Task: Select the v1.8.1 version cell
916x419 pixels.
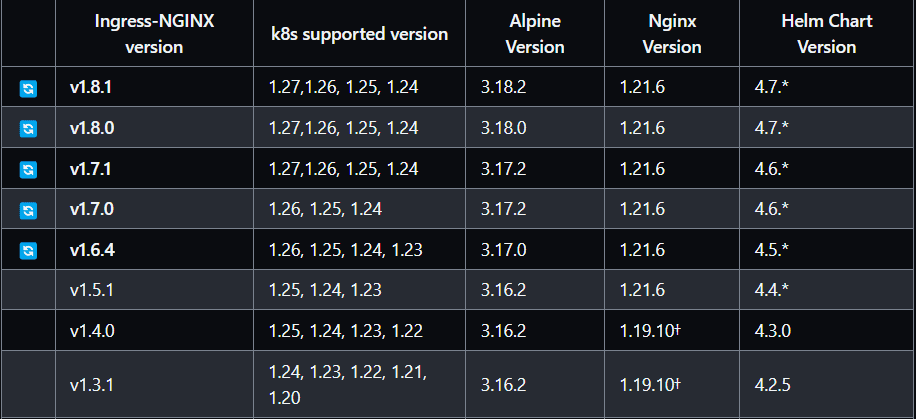Action: click(x=90, y=88)
